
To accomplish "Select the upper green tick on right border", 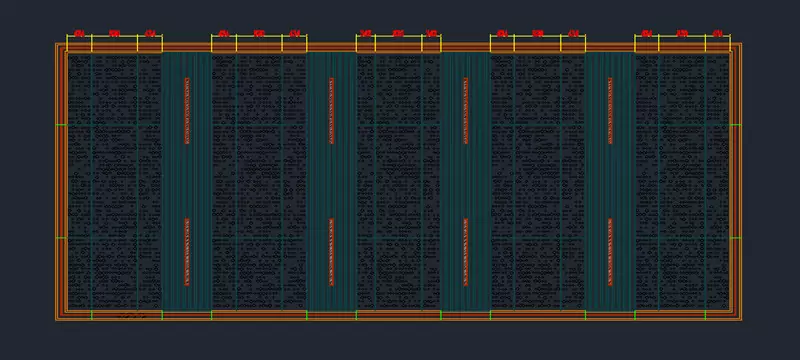I will [x=735, y=124].
